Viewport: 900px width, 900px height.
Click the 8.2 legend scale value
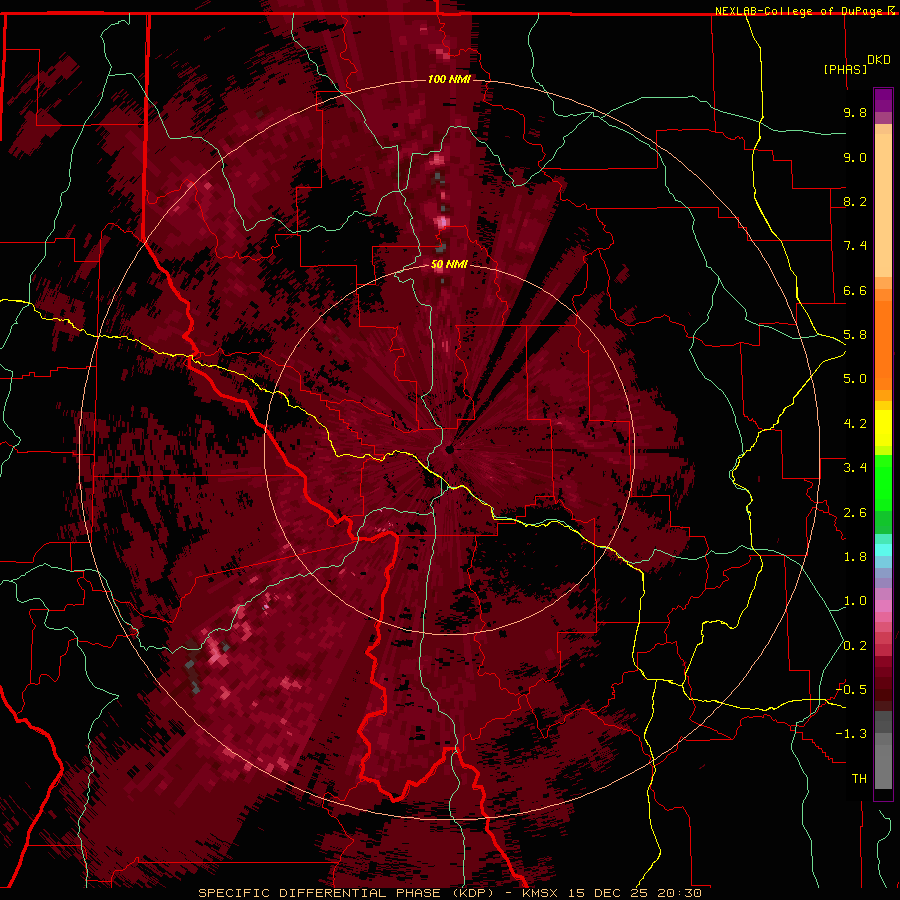(x=855, y=201)
